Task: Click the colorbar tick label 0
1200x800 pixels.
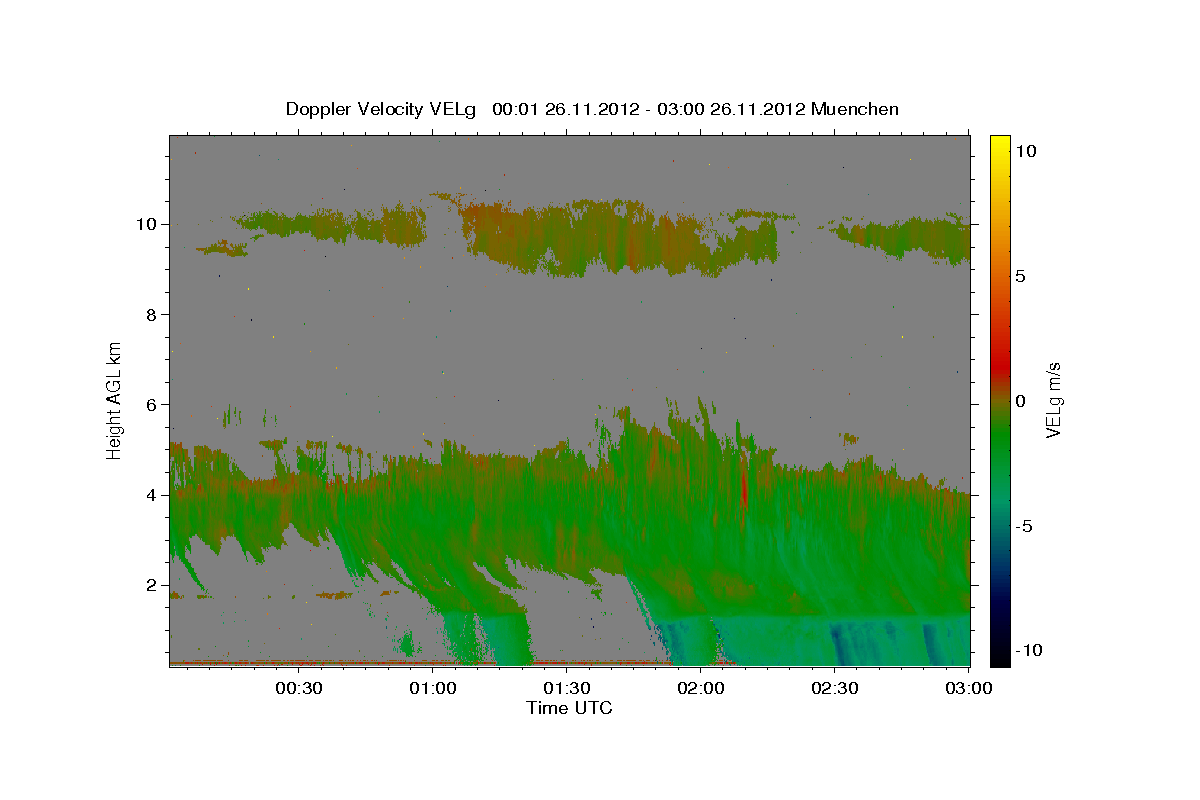Action: [x=1020, y=401]
